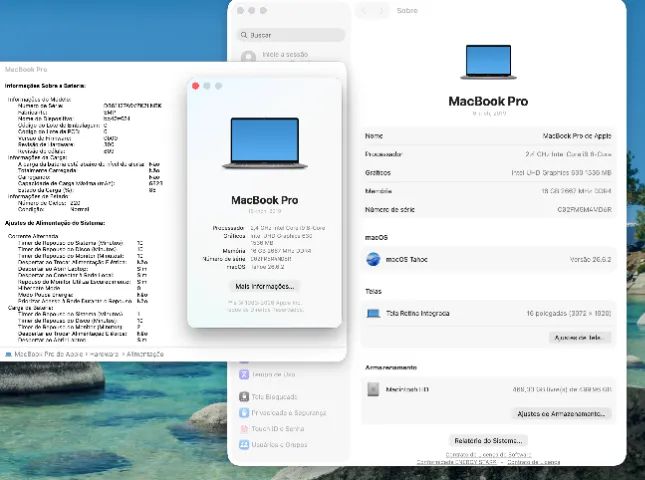Click the 'Hibernate Mode' line in report

[79, 288]
